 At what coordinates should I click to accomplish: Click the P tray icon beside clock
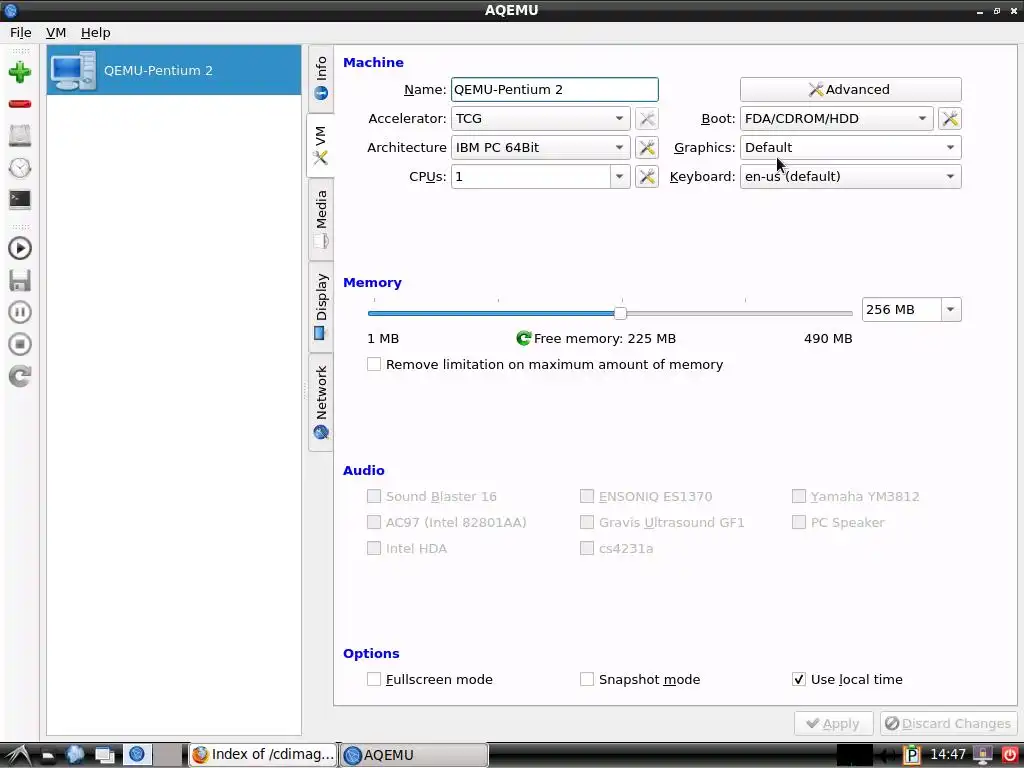[x=912, y=755]
